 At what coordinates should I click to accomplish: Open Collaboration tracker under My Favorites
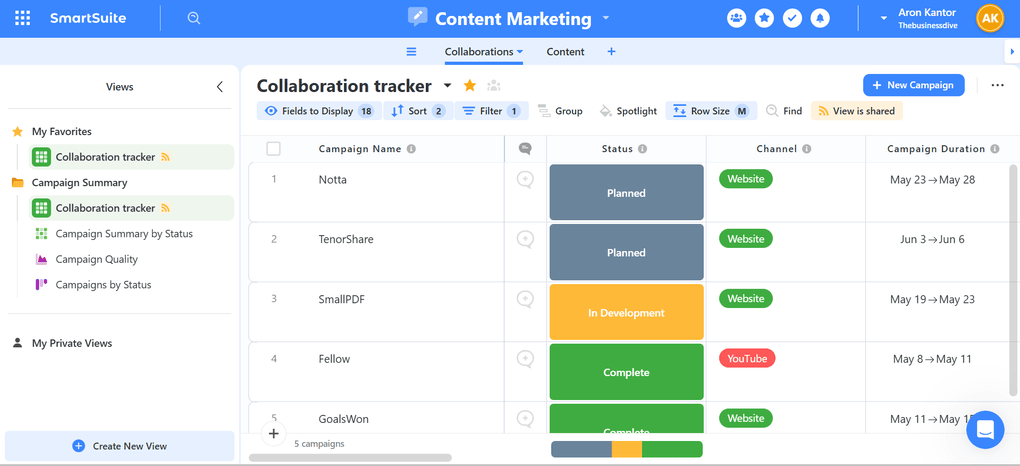[x=132, y=157]
